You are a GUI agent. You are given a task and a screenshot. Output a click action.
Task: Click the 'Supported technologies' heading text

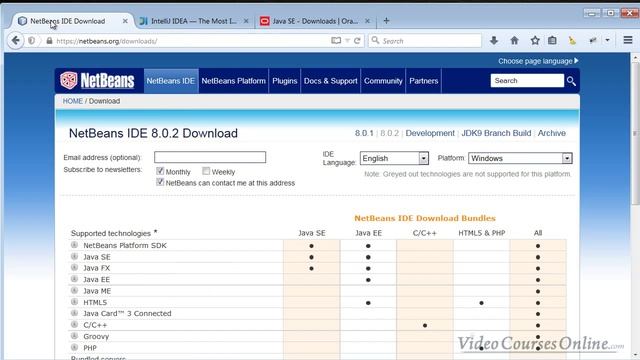[x=111, y=233]
